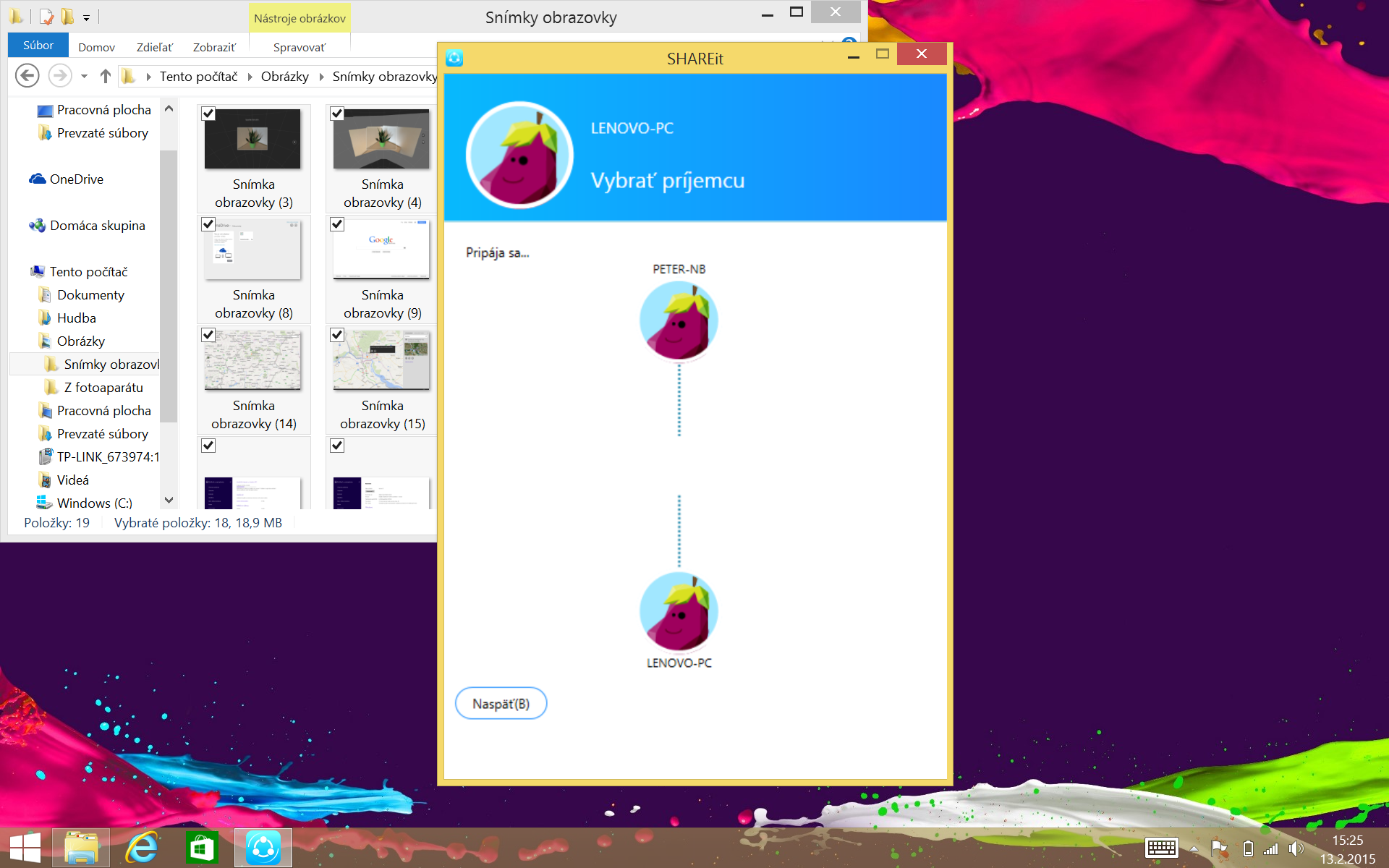Uncheck Snímka obrazovky (8) checkbox

[x=208, y=224]
